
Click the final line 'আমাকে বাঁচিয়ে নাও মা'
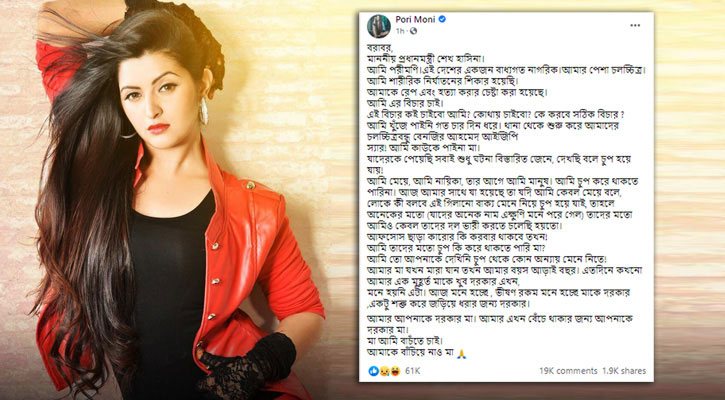[411, 353]
